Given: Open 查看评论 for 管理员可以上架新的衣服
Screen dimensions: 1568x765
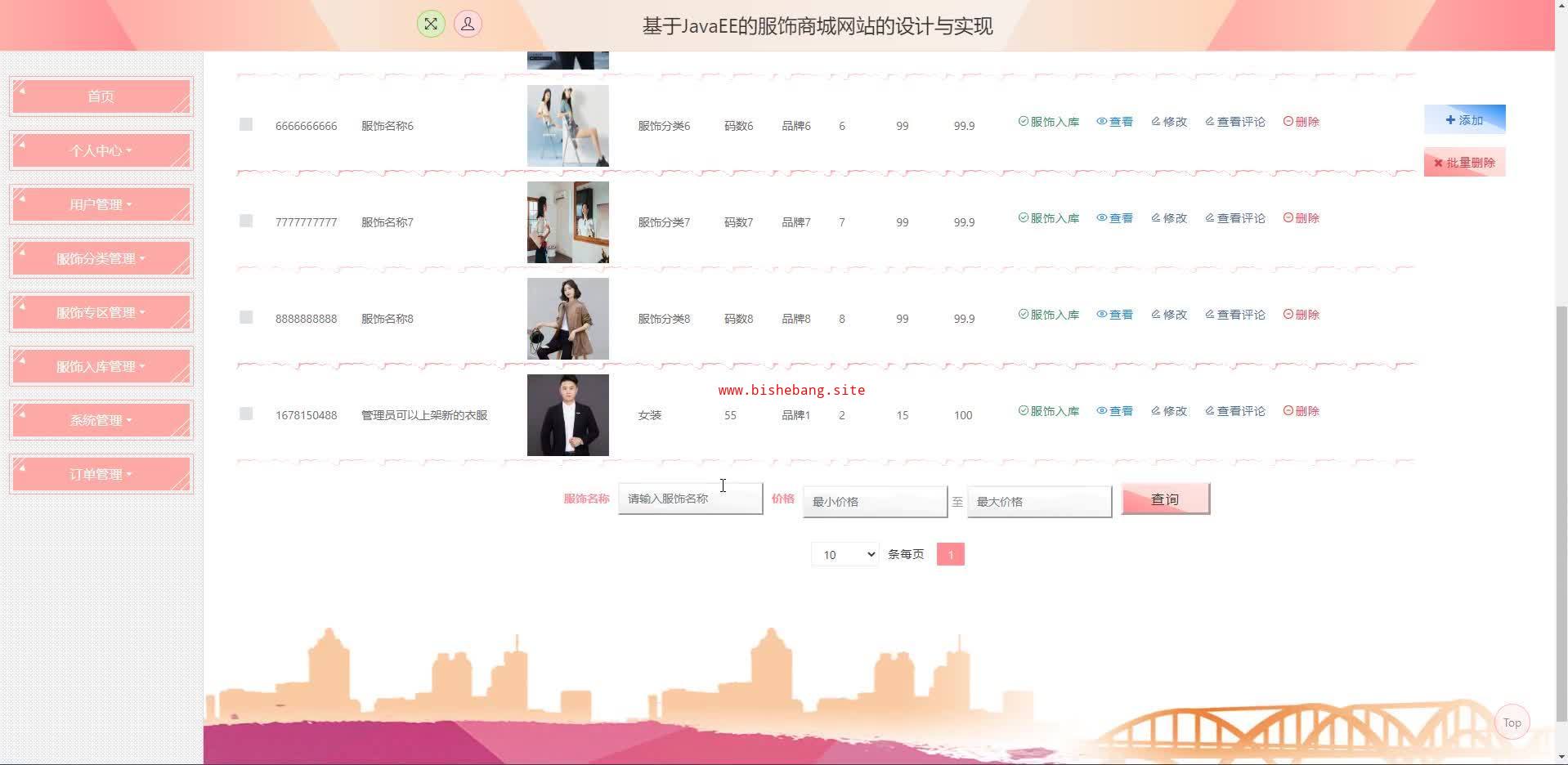Looking at the screenshot, I should click(1235, 411).
